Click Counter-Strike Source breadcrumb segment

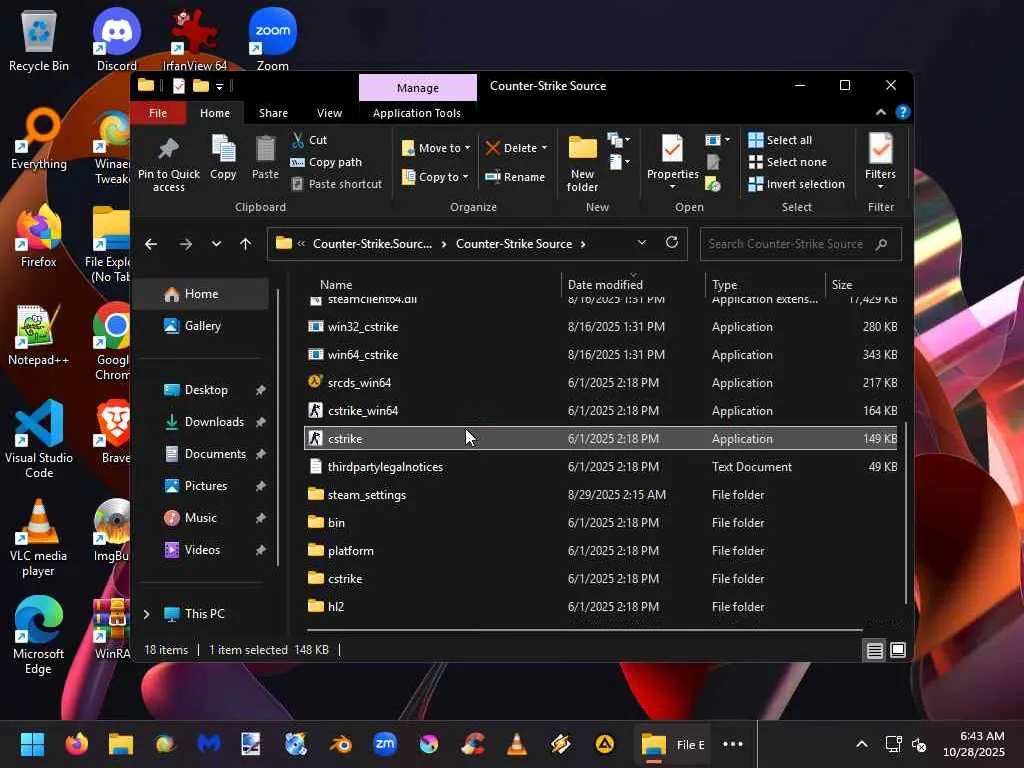tap(513, 244)
